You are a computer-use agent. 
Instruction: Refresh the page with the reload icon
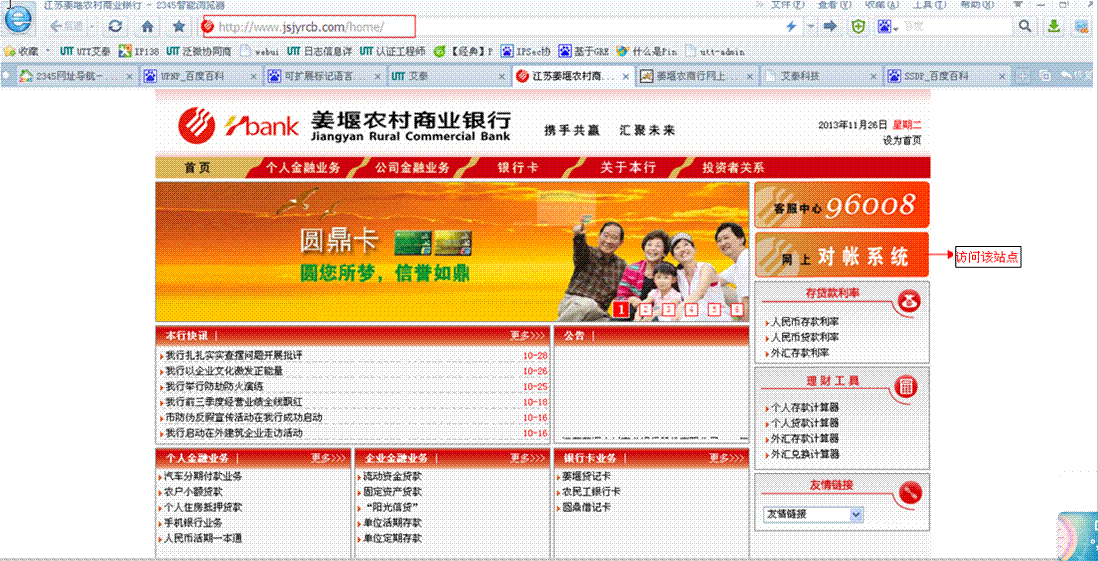click(x=116, y=27)
